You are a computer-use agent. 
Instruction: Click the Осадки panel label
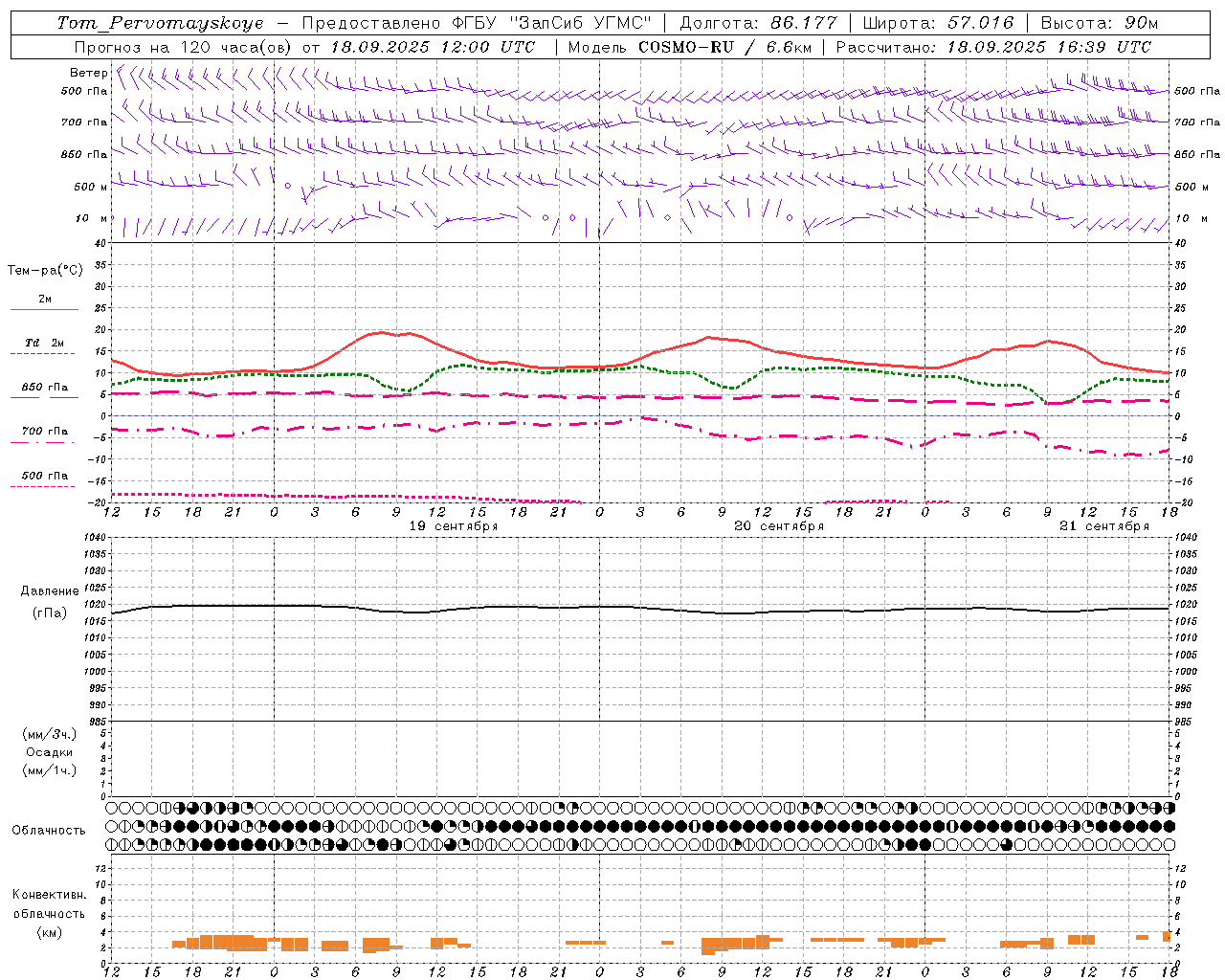pos(49,752)
